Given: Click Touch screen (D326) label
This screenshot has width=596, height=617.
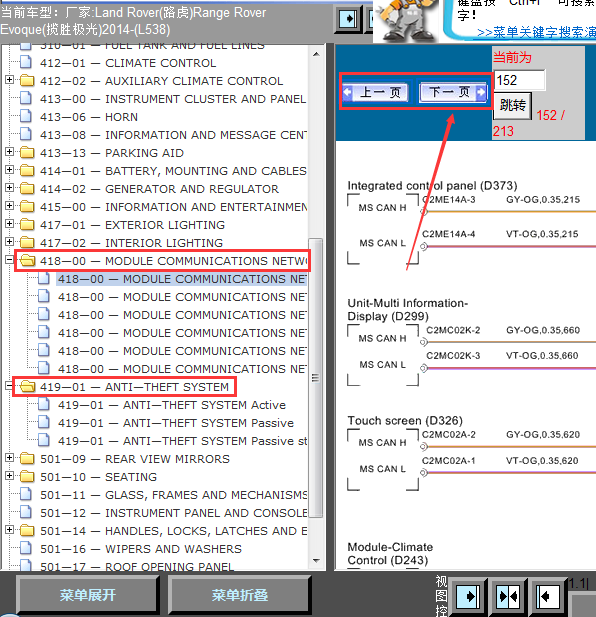Looking at the screenshot, I should point(405,420).
